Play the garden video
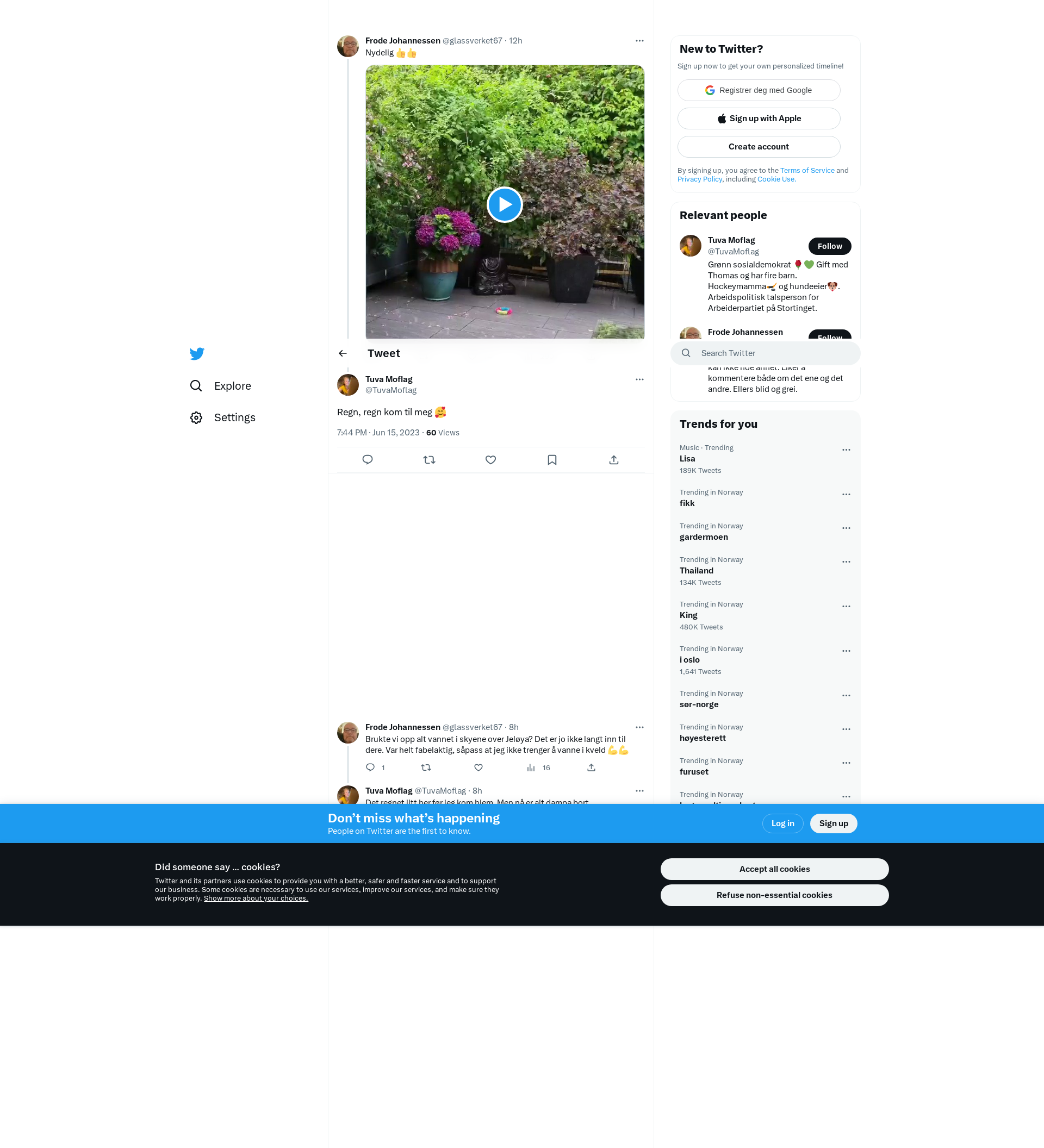1044x1148 pixels. [x=505, y=204]
